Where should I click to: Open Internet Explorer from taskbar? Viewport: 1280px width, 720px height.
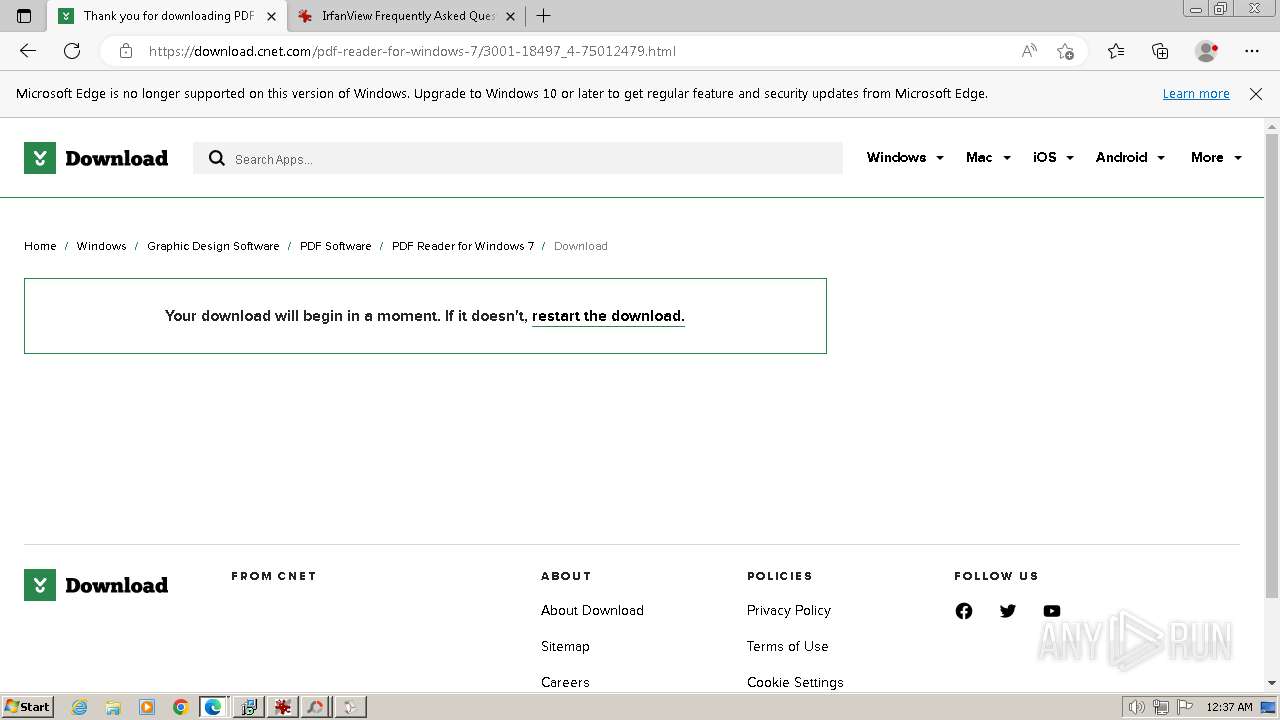click(x=80, y=707)
